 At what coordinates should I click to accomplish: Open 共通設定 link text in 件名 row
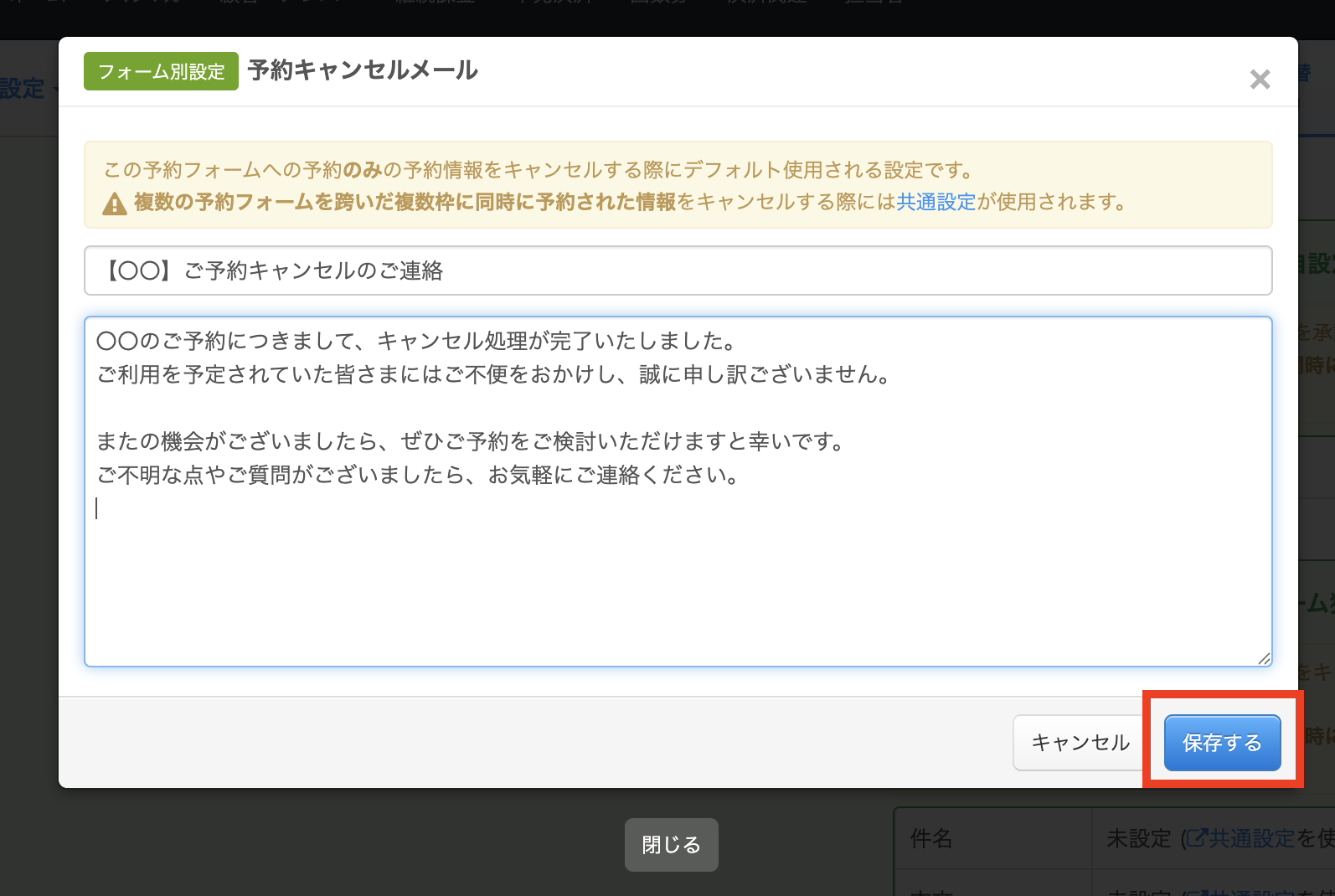tap(1251, 838)
